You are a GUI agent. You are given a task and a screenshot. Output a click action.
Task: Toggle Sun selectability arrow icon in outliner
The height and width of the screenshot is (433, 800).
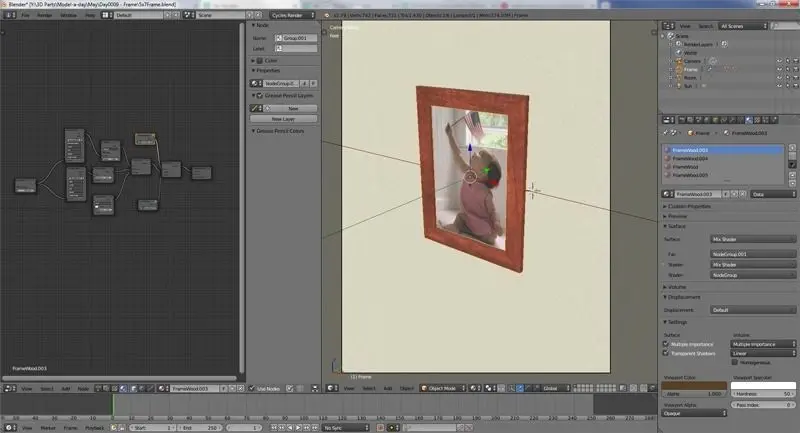[787, 86]
